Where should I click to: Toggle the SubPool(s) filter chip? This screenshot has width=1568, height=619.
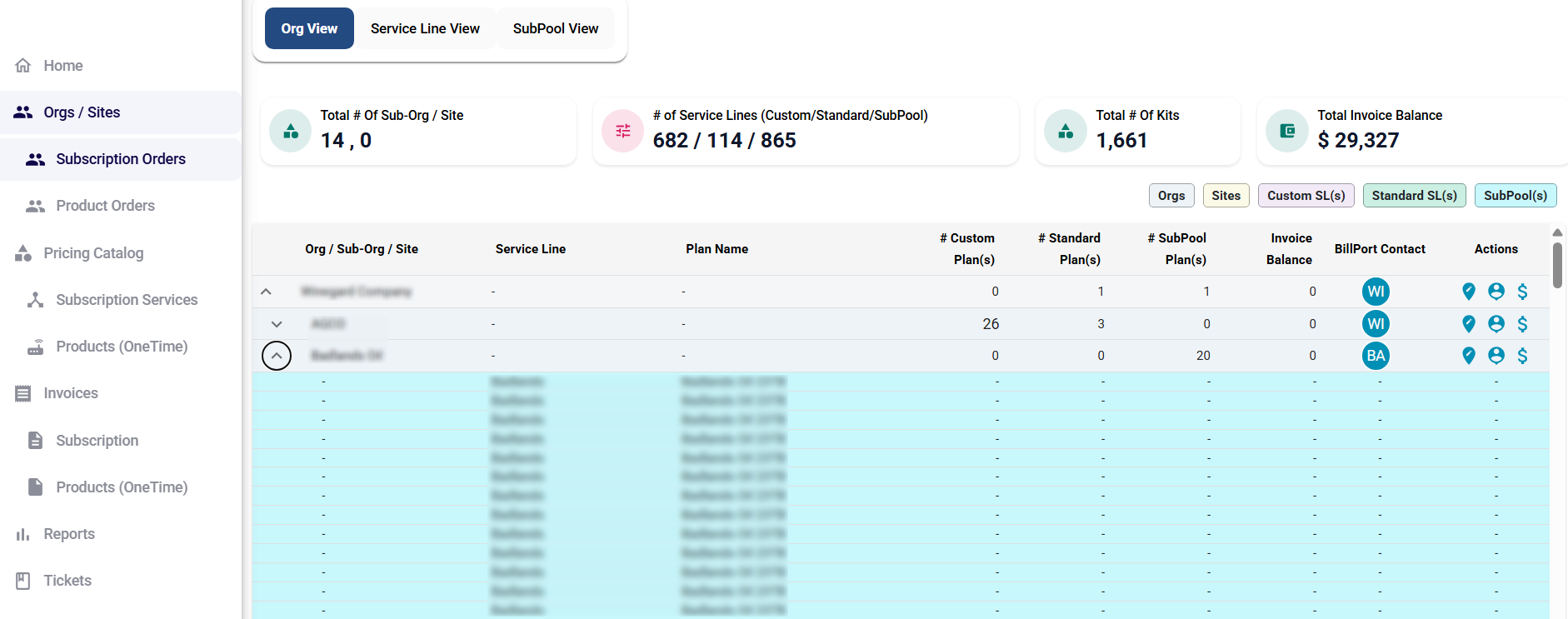pos(1515,196)
